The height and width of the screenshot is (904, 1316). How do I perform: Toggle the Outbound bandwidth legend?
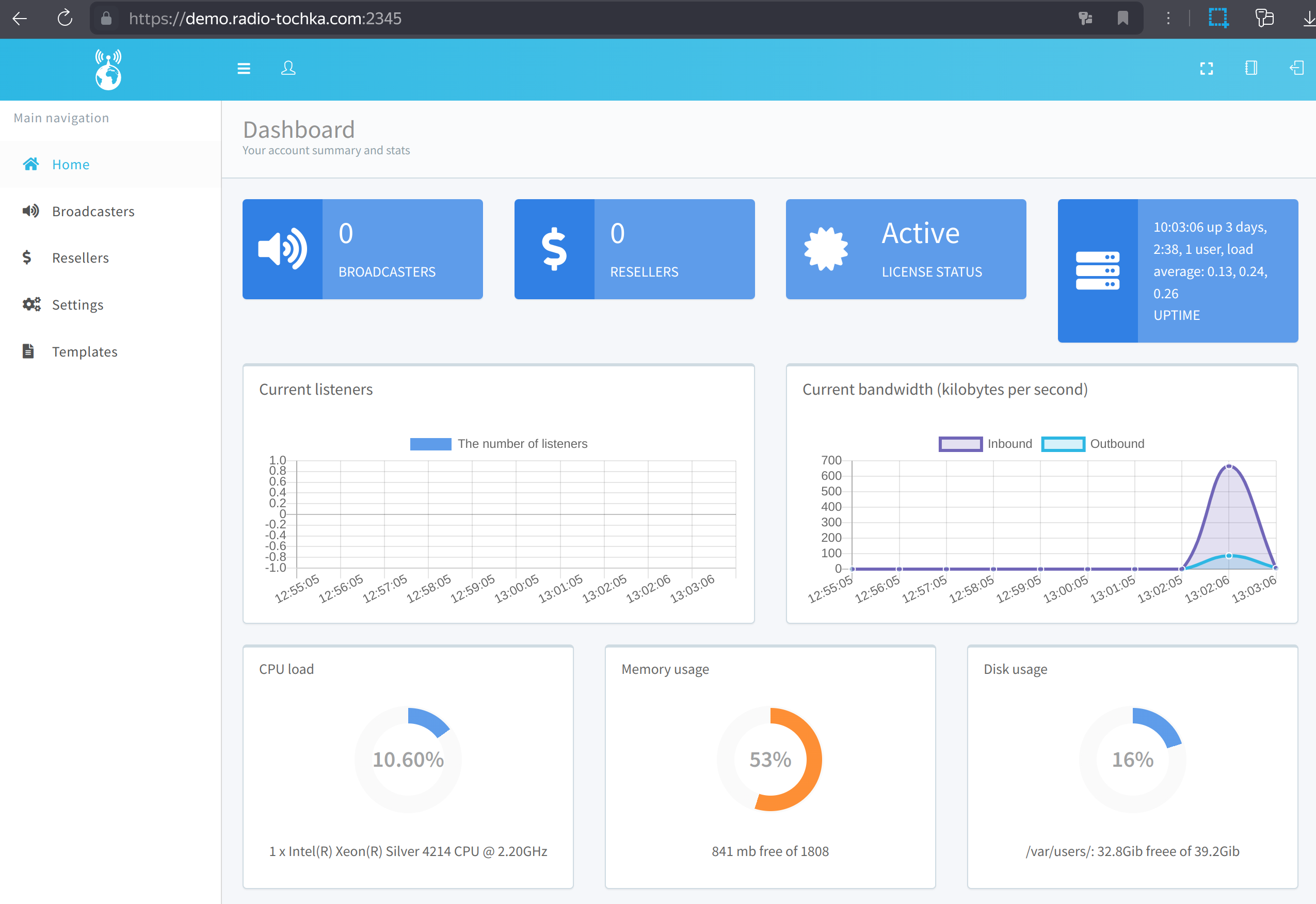pos(1092,444)
